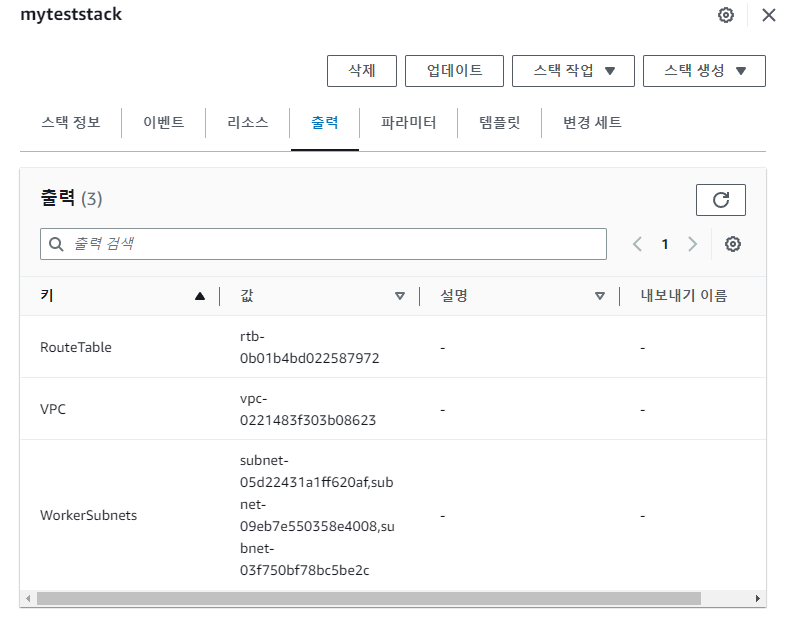Open stack panel settings gear at top
790x635 pixels.
(x=726, y=15)
